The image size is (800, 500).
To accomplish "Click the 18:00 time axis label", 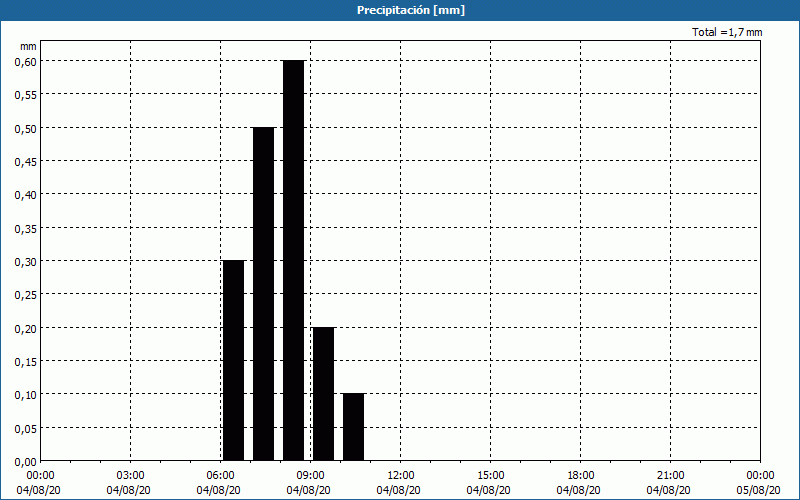I will pos(581,476).
